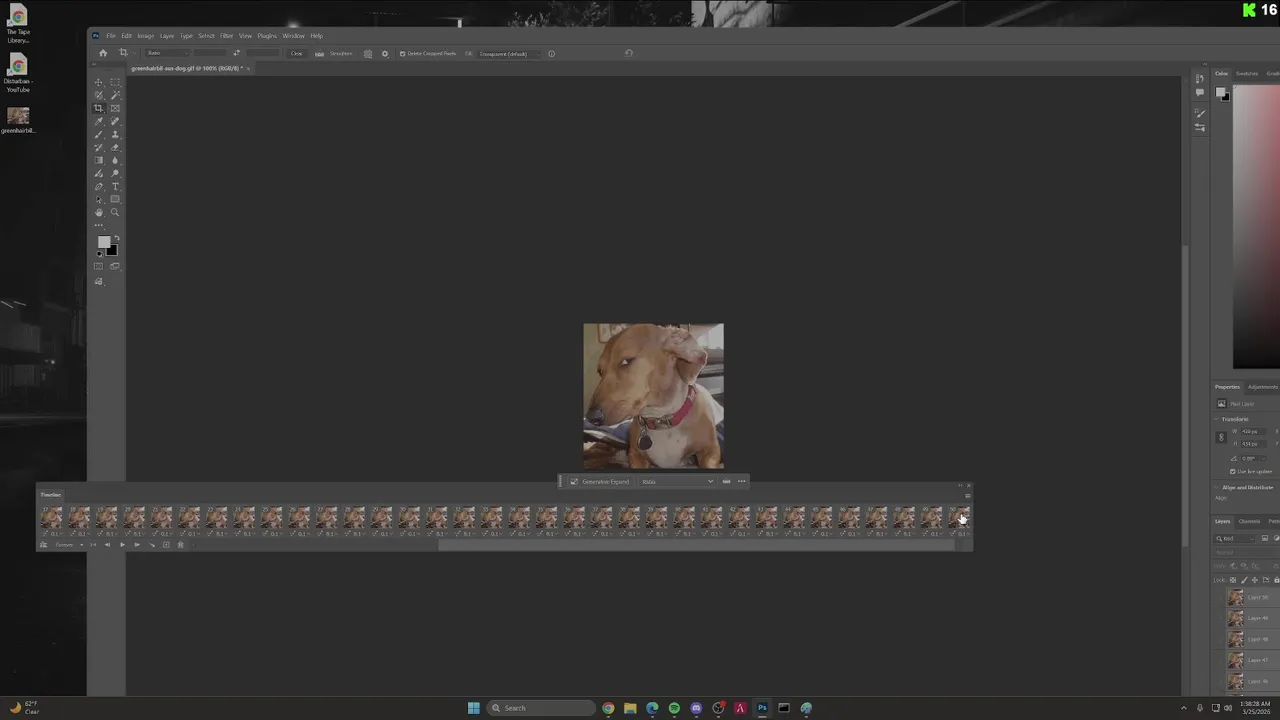Open the Window menu

293,36
